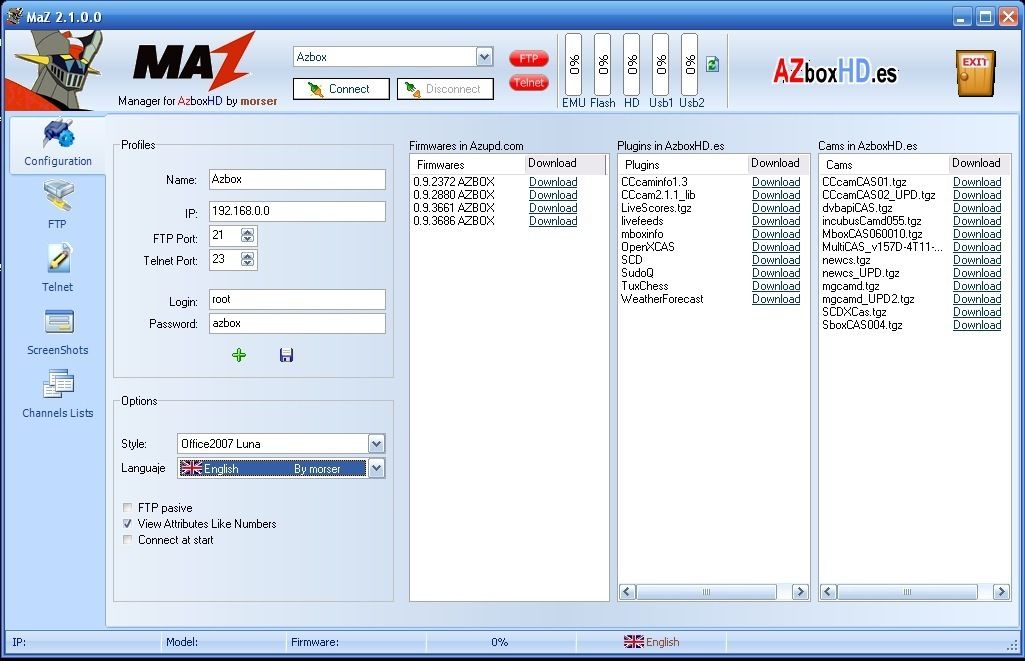1025x661 pixels.
Task: Open the Azbox profile dropdown
Action: (x=484, y=57)
